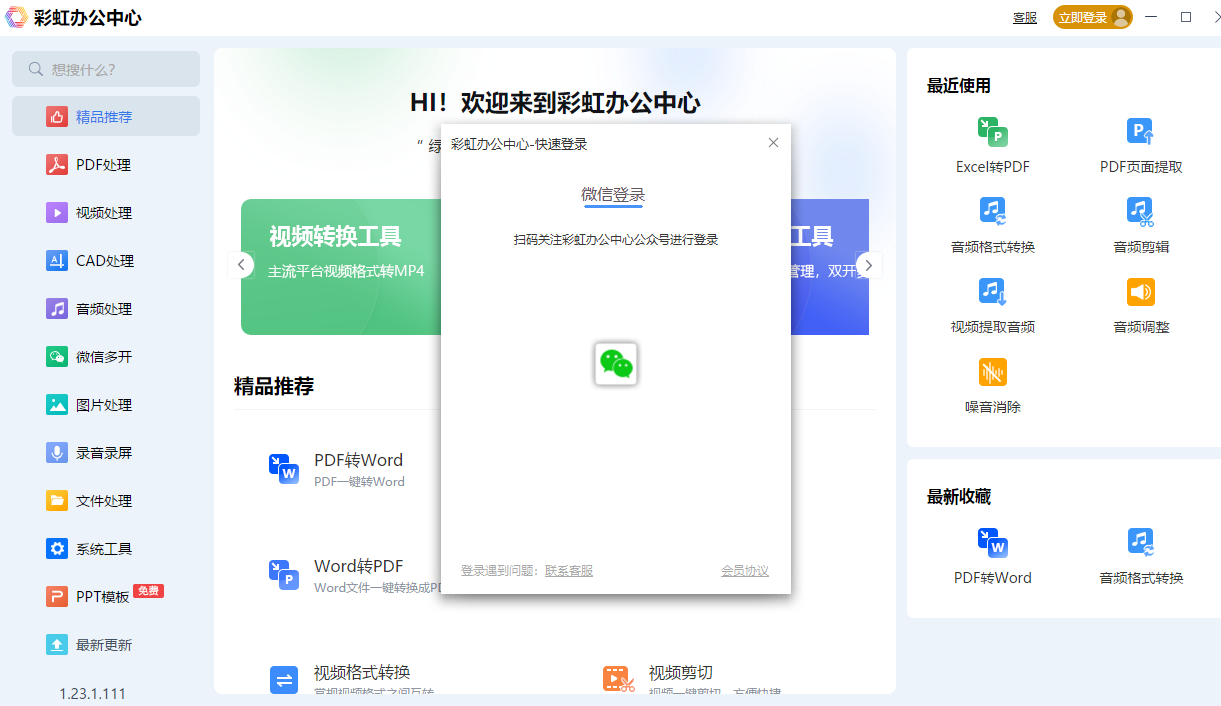Viewport: 1221px width, 706px height.
Task: Click the 最新收藏 heading
Action: (959, 497)
